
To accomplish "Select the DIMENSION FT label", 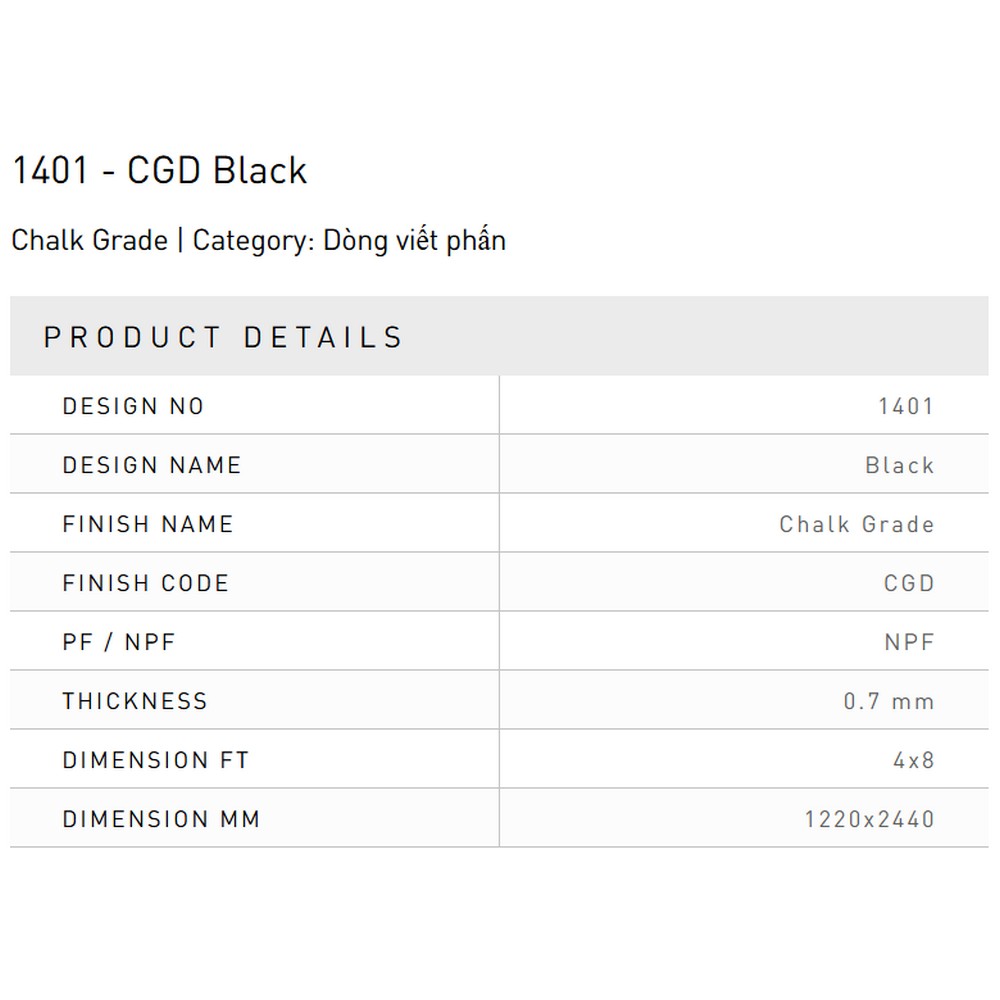I will click(156, 760).
